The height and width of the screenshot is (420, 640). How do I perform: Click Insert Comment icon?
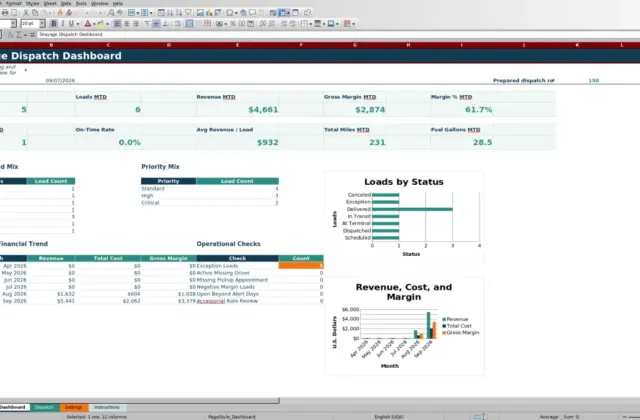click(x=252, y=13)
